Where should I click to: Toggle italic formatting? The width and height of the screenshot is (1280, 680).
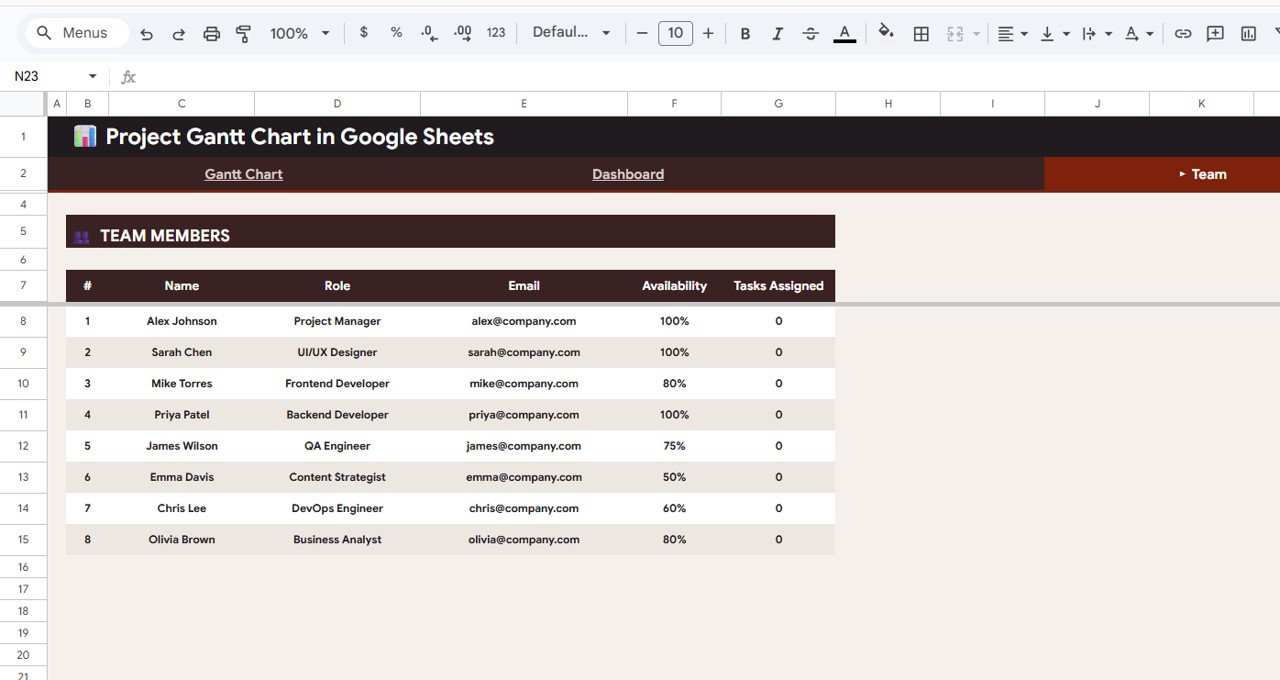777,33
